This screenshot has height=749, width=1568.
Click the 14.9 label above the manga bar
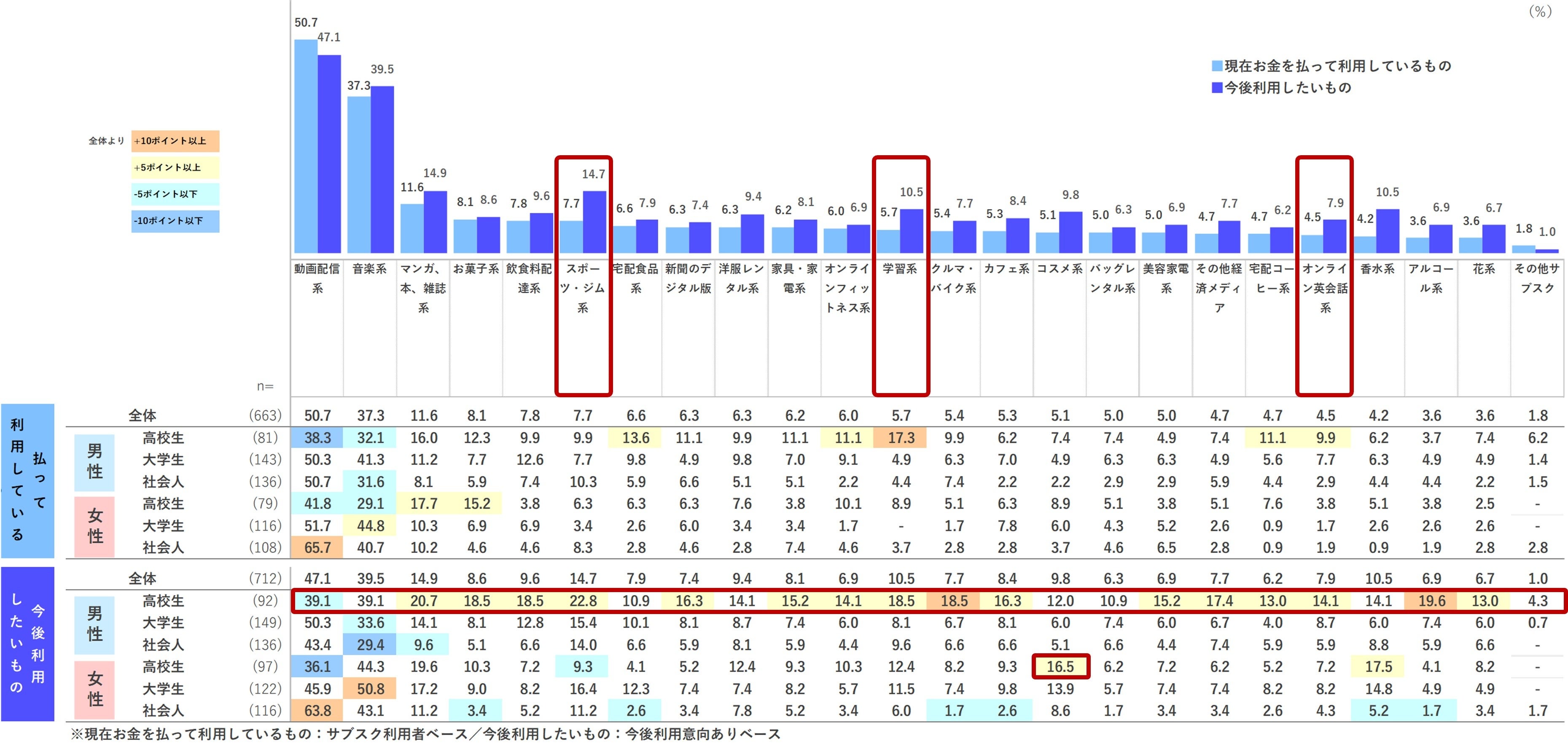pos(435,173)
